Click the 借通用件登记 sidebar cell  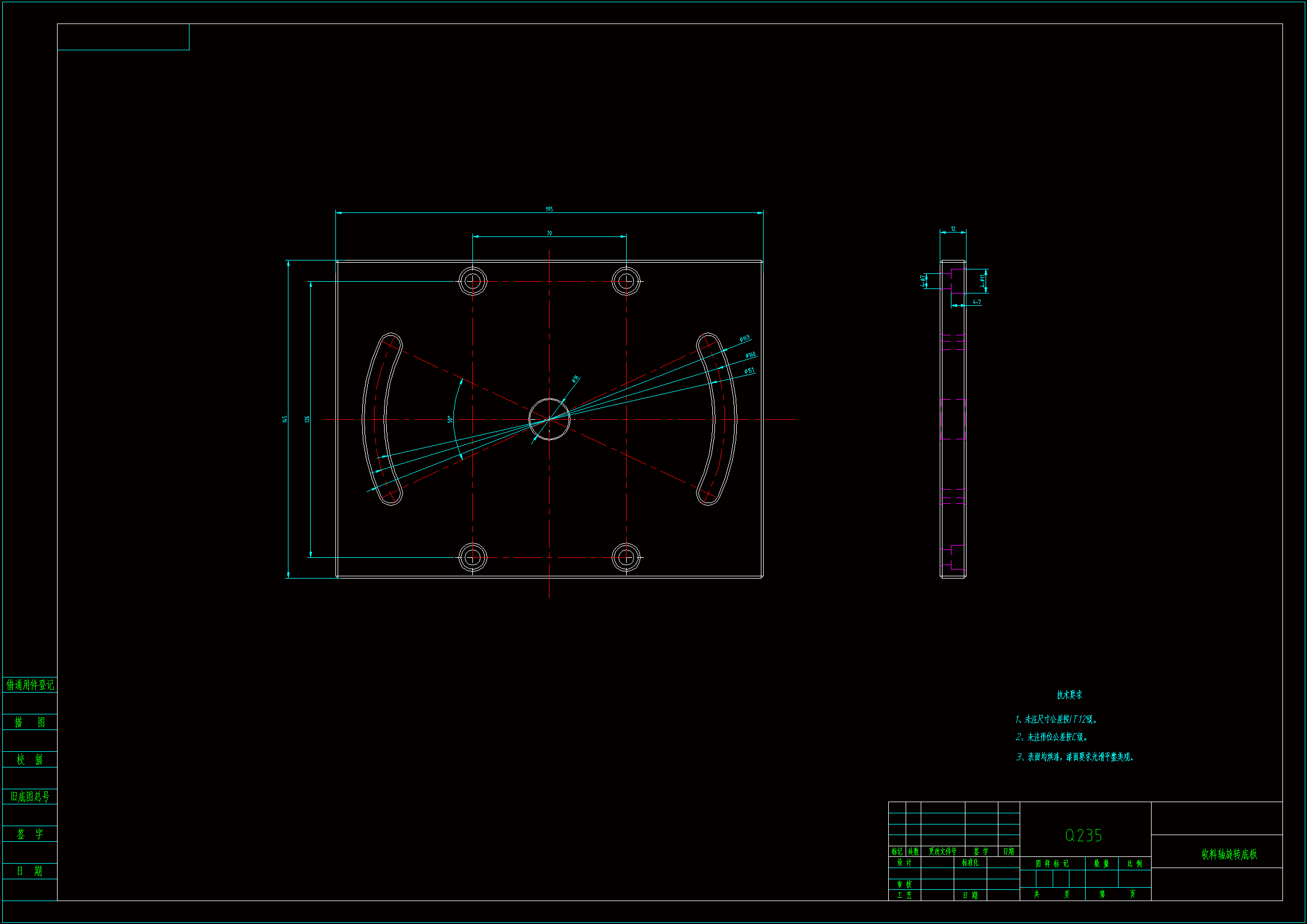click(x=30, y=684)
